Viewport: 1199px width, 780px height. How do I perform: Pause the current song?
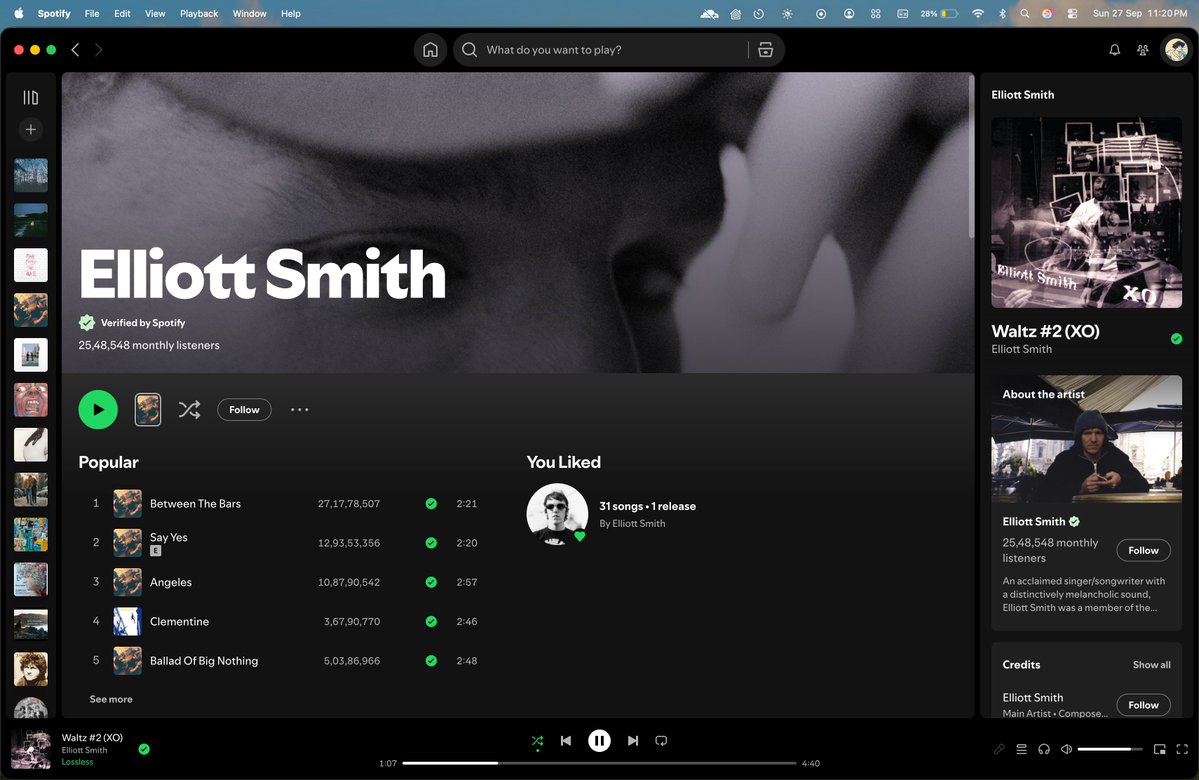[x=600, y=740]
